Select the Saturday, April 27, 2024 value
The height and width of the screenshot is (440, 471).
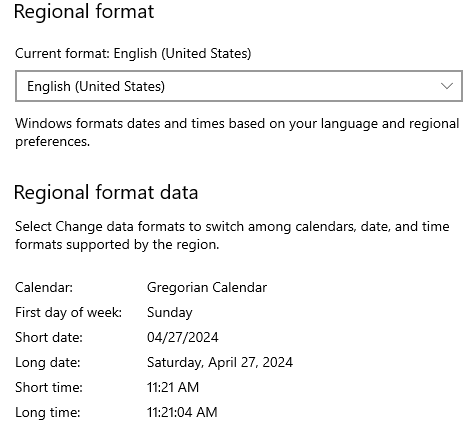click(220, 362)
